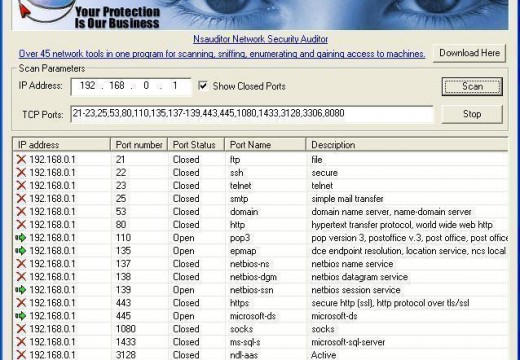This screenshot has height=360, width=520.
Task: Click the closed X icon on https row
Action: click(21, 303)
